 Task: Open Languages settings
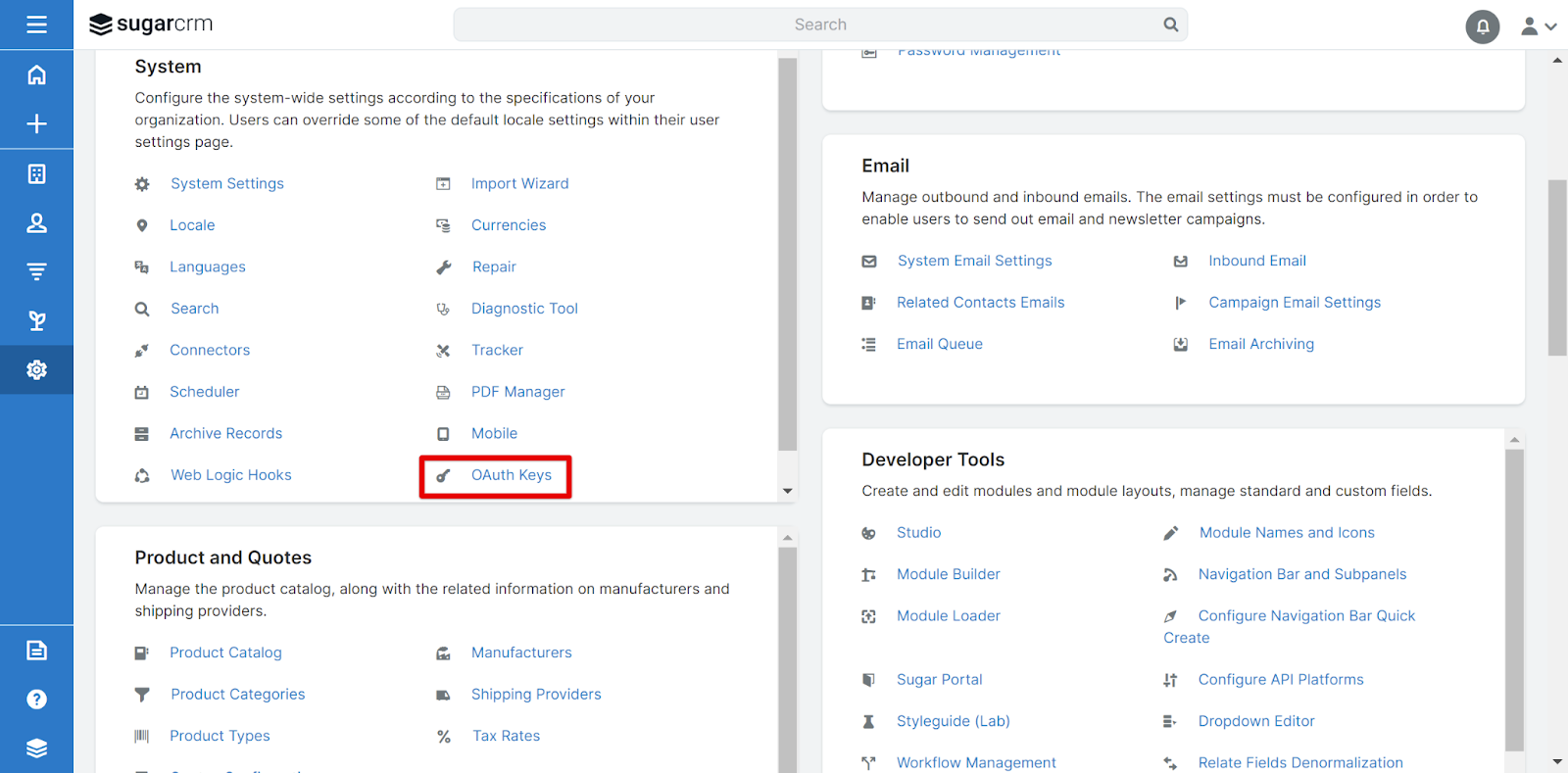pos(208,266)
